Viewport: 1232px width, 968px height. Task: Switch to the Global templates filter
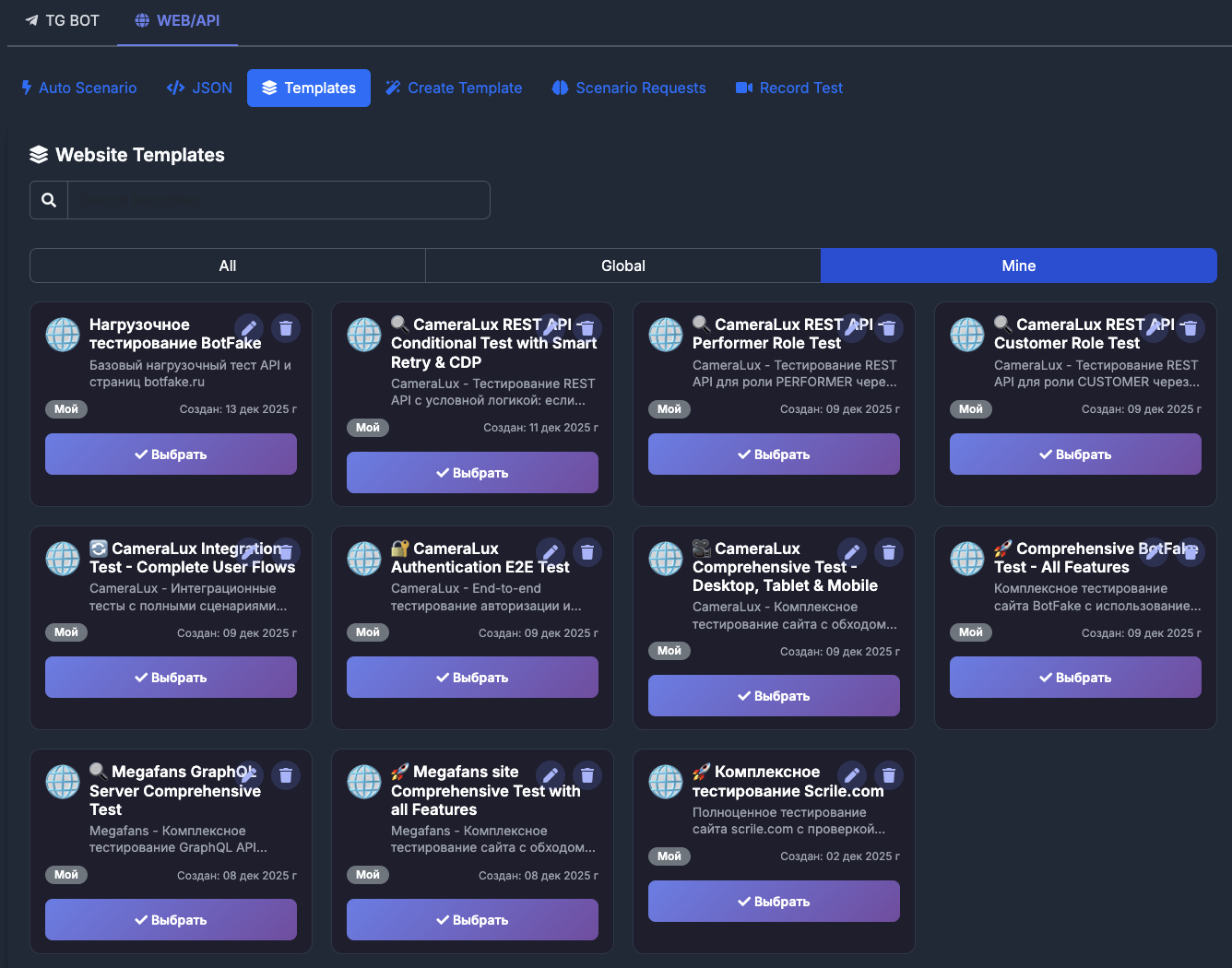(x=622, y=266)
